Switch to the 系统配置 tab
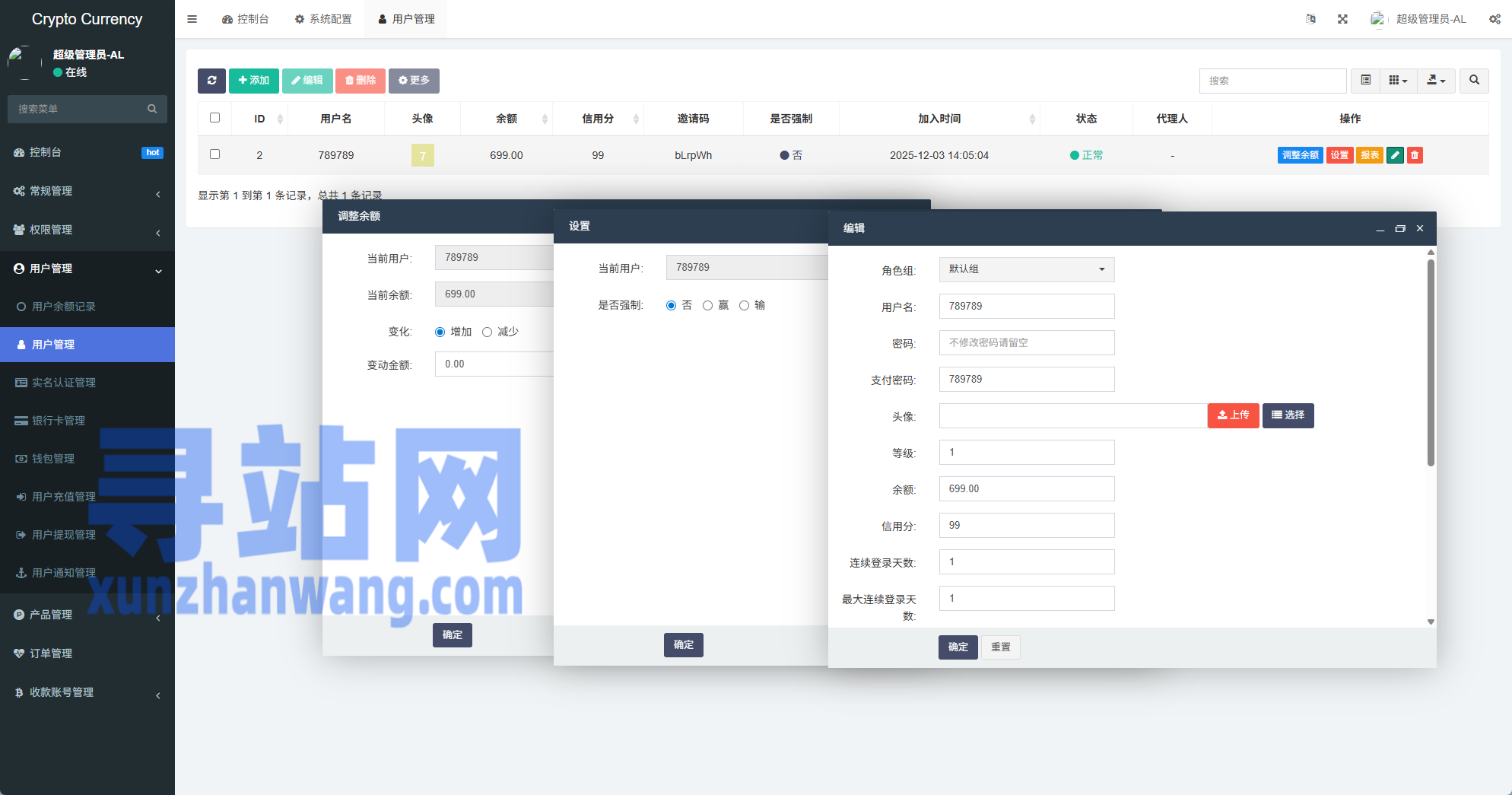 pyautogui.click(x=323, y=19)
